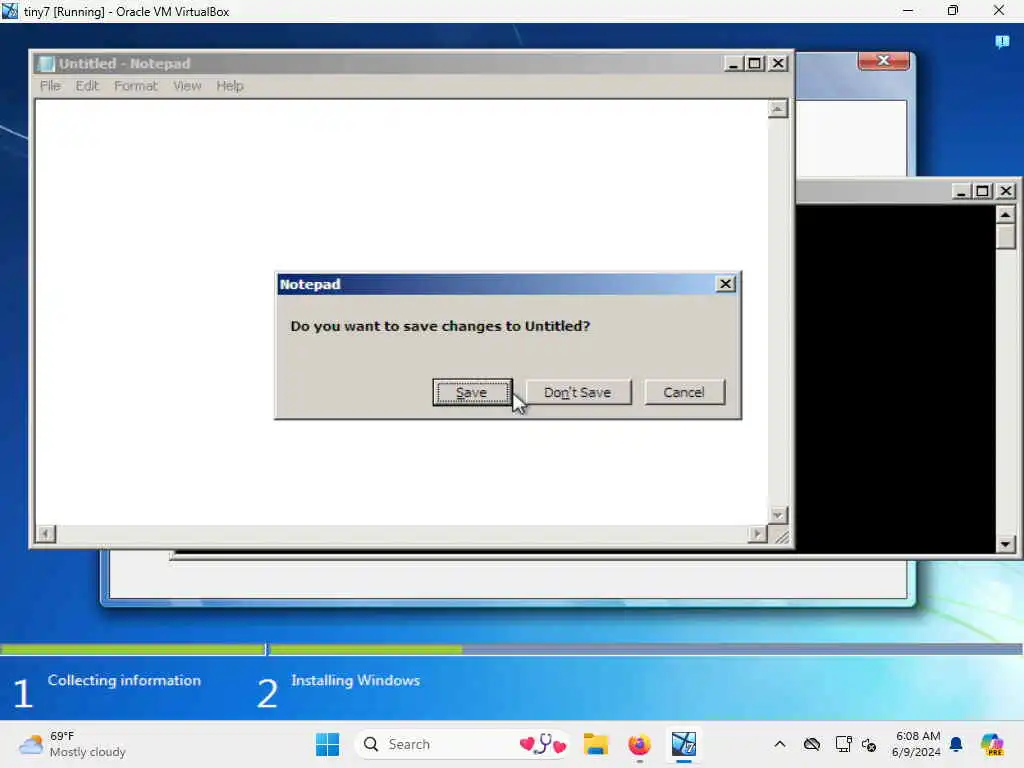Open Firefox from the taskbar
Viewport: 1024px width, 768px height.
pos(639,744)
